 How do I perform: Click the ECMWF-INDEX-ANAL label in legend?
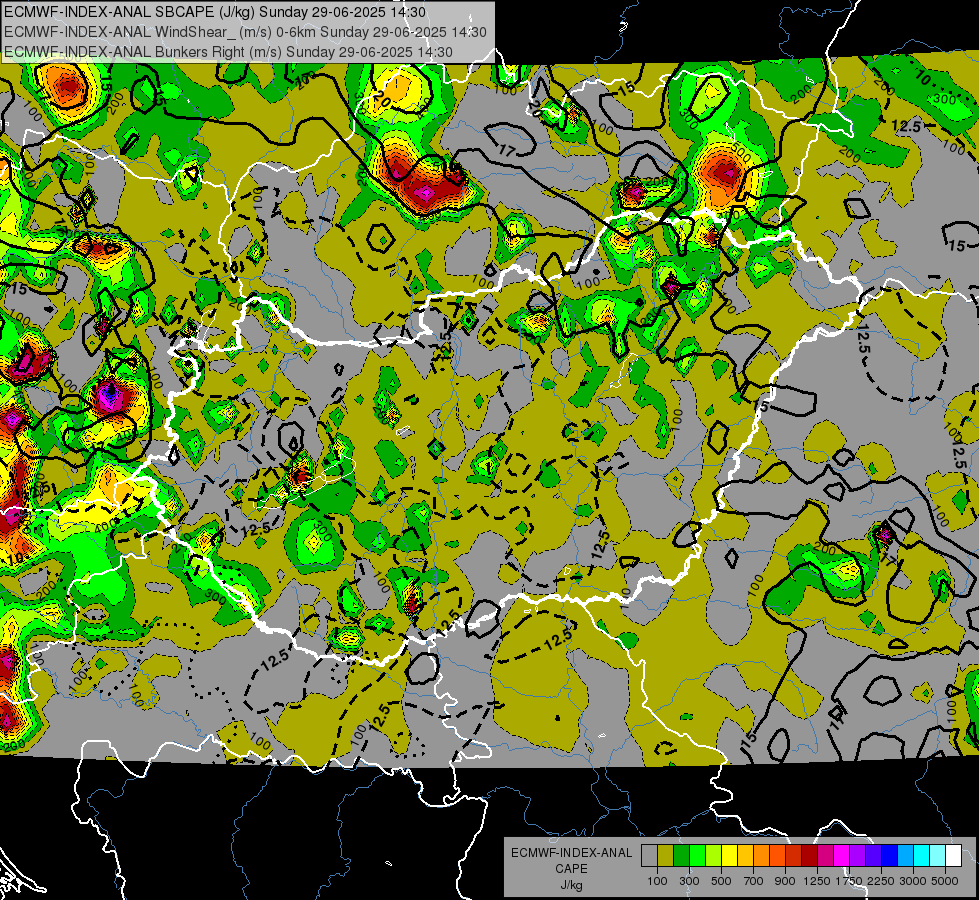[571, 853]
